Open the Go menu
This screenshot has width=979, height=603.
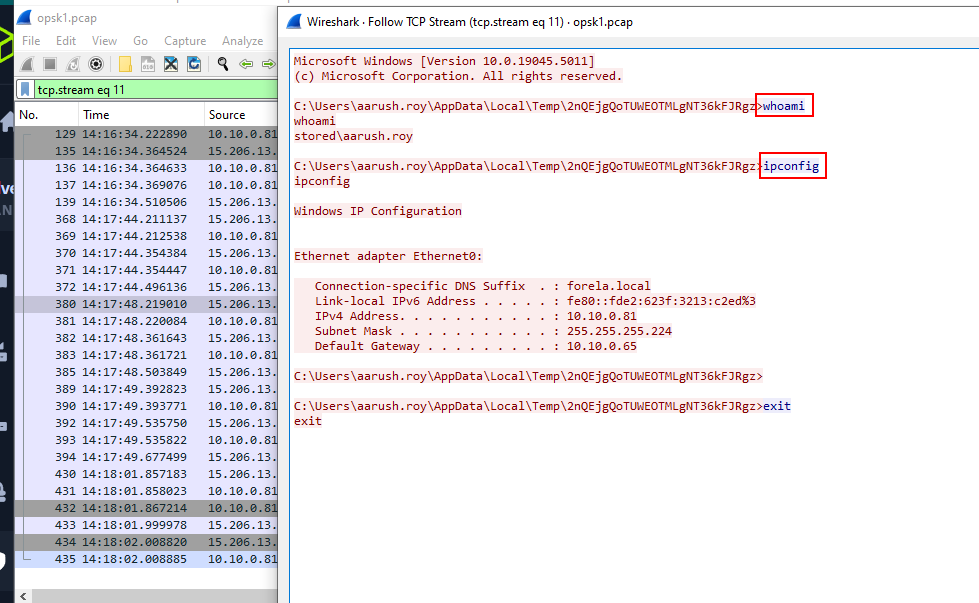(140, 41)
